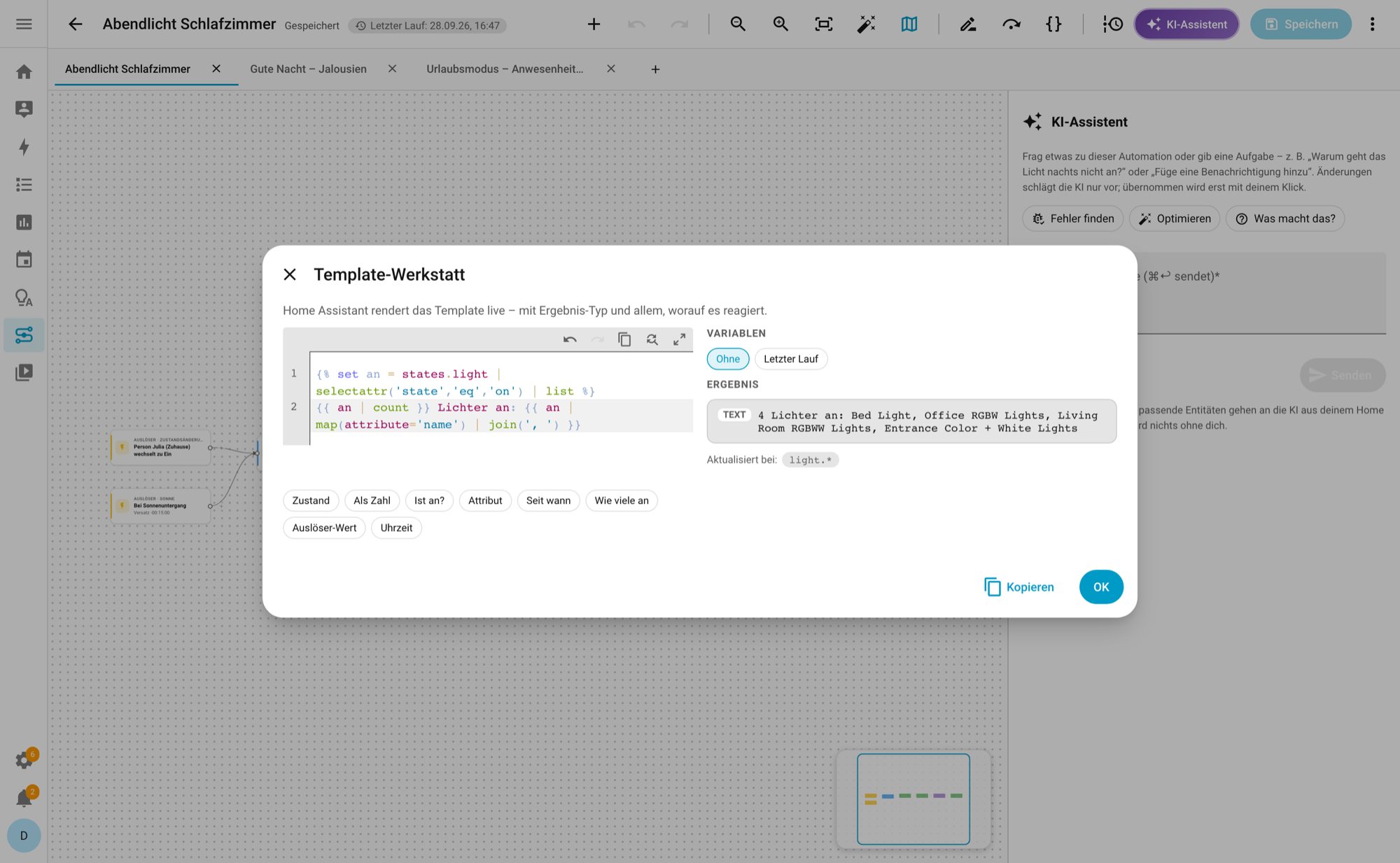Redo in the template editor
This screenshot has width=1400, height=863.
coord(597,339)
